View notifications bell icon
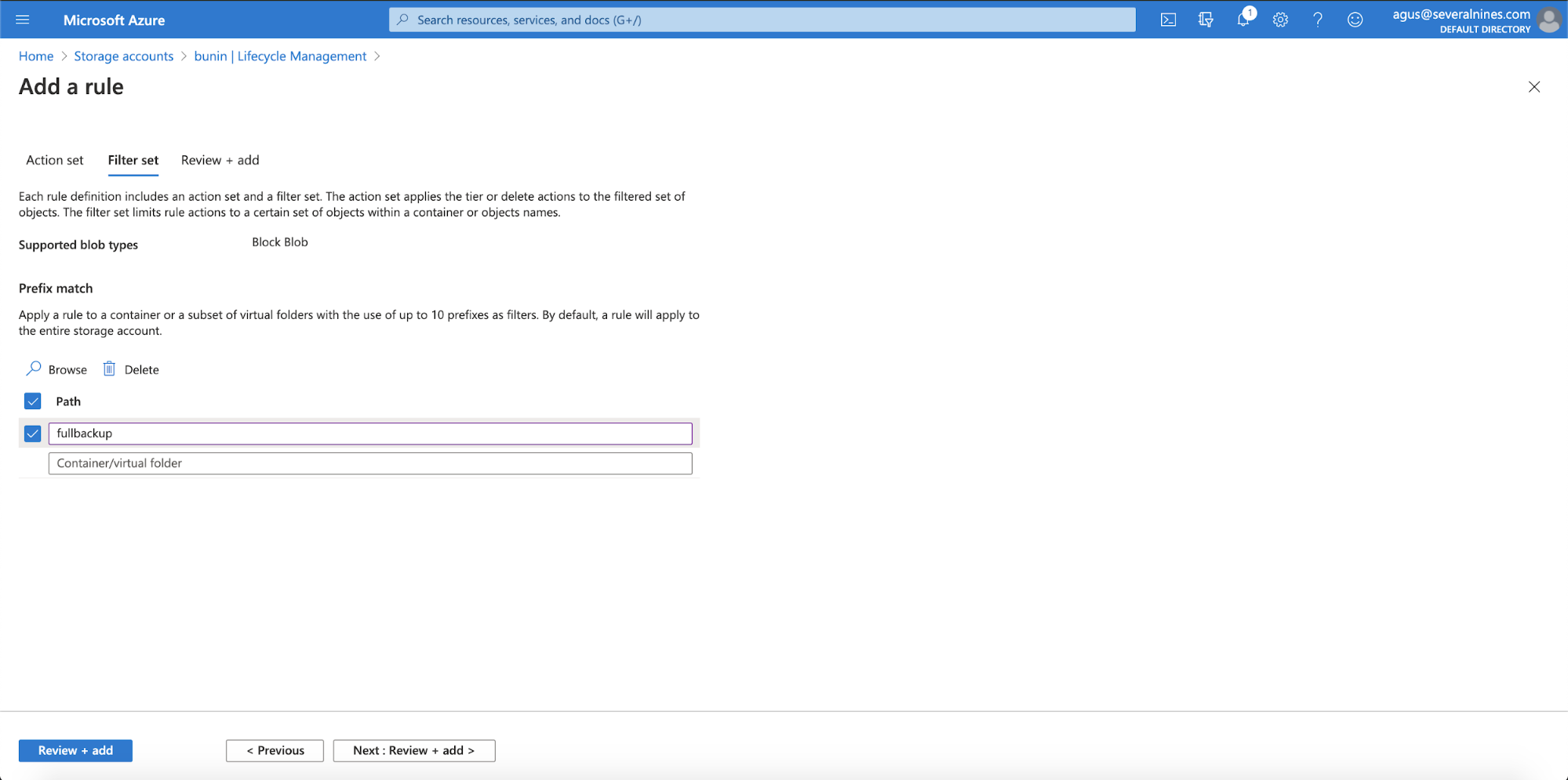Image resolution: width=1568 pixels, height=780 pixels. pos(1243,20)
